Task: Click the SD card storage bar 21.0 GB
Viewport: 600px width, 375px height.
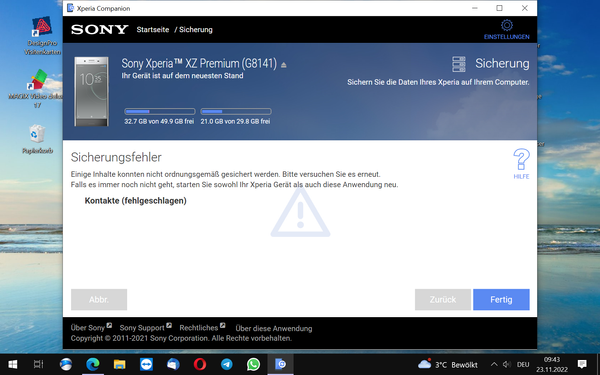Action: coord(236,111)
